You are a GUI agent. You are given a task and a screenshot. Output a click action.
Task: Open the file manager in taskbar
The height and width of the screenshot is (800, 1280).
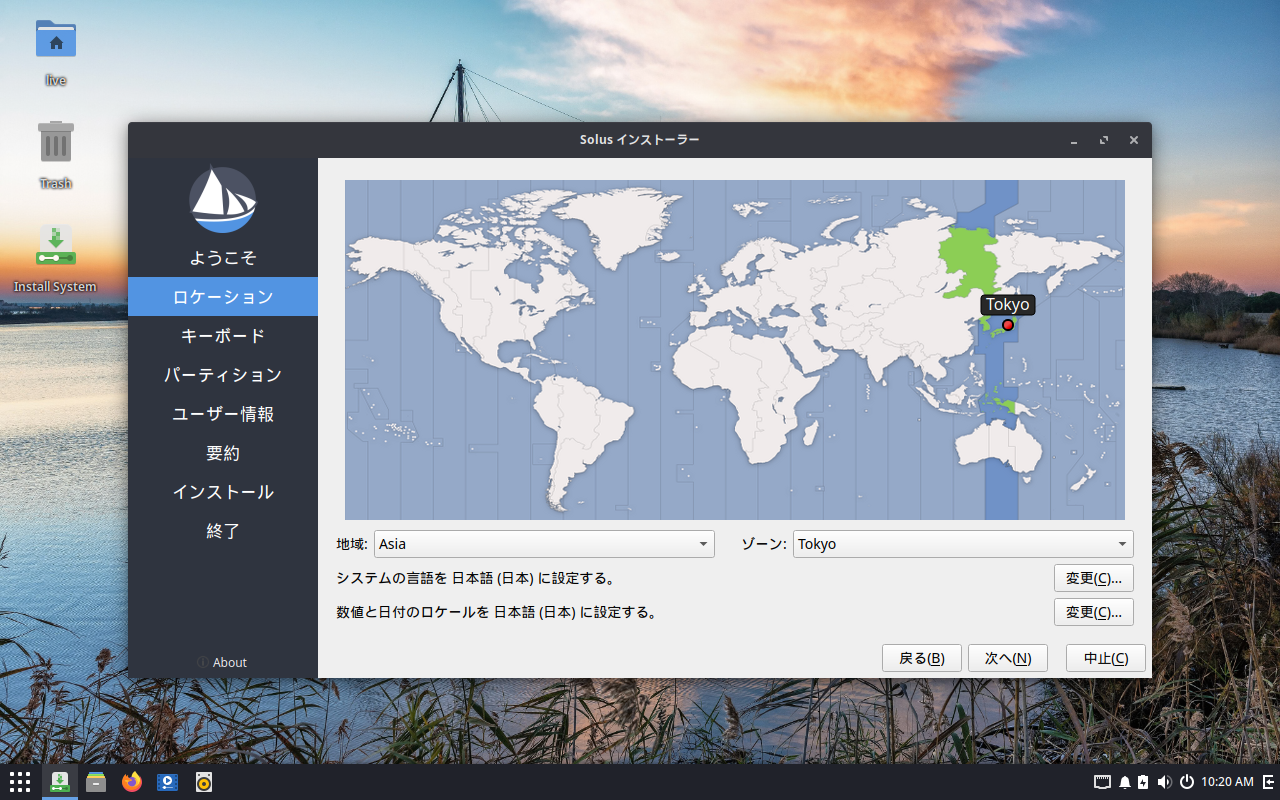click(x=96, y=782)
